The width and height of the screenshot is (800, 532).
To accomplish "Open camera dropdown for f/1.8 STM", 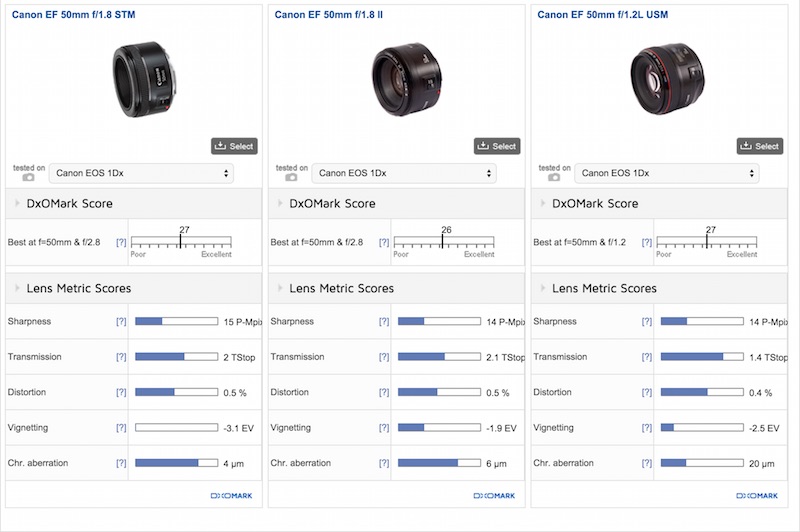I will [141, 173].
